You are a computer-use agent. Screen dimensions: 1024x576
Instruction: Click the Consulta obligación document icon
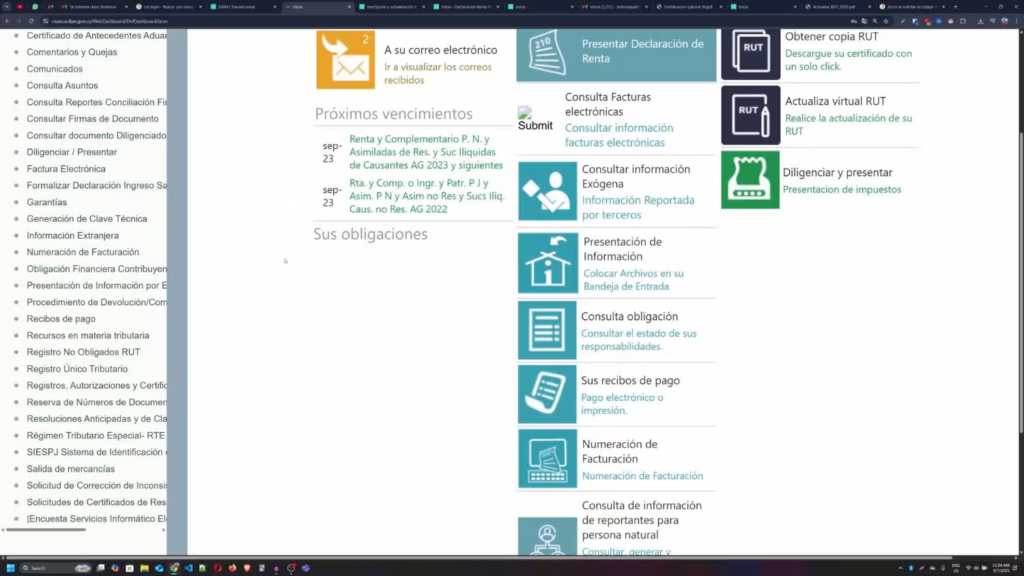547,330
